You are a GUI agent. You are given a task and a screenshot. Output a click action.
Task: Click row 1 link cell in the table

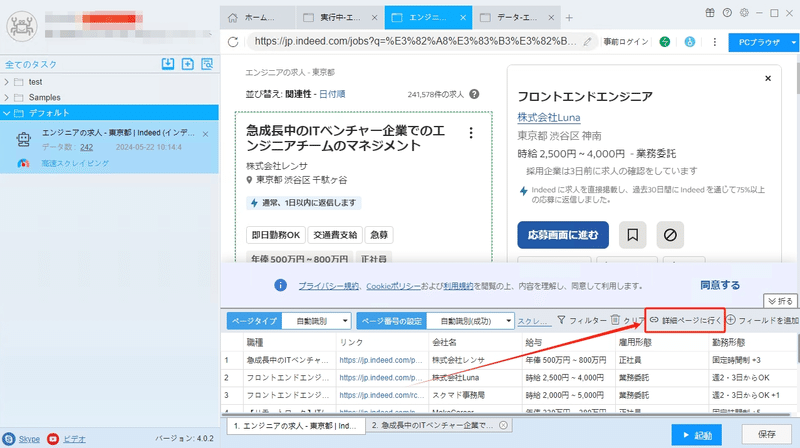tap(381, 360)
